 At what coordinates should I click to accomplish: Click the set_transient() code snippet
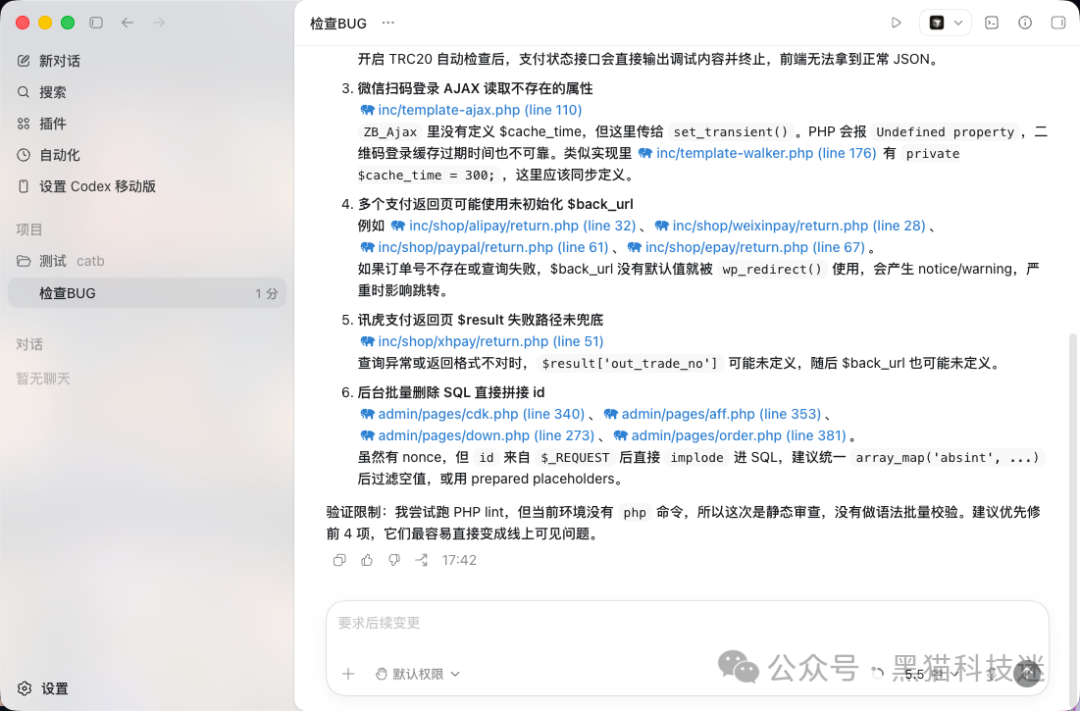tap(731, 132)
